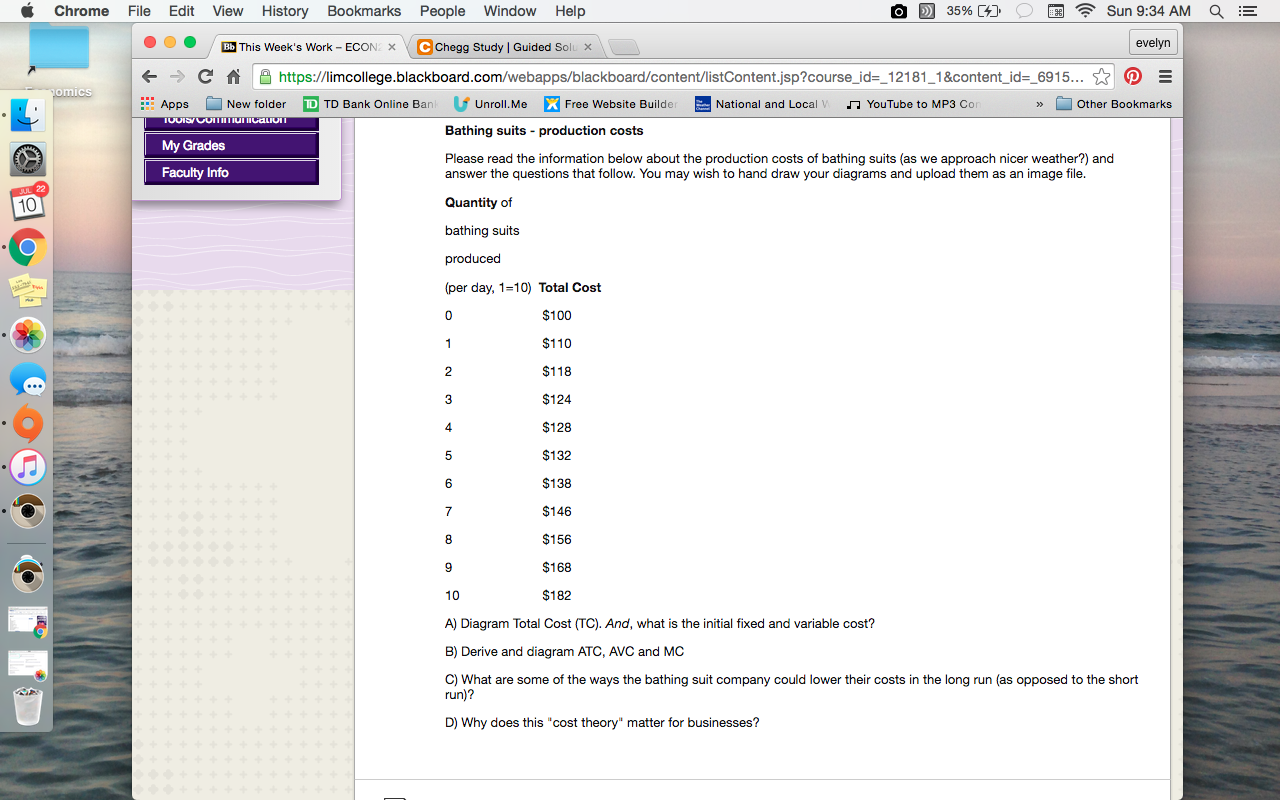The image size is (1280, 800).
Task: Open the Wi-Fi status menu
Action: point(1085,11)
